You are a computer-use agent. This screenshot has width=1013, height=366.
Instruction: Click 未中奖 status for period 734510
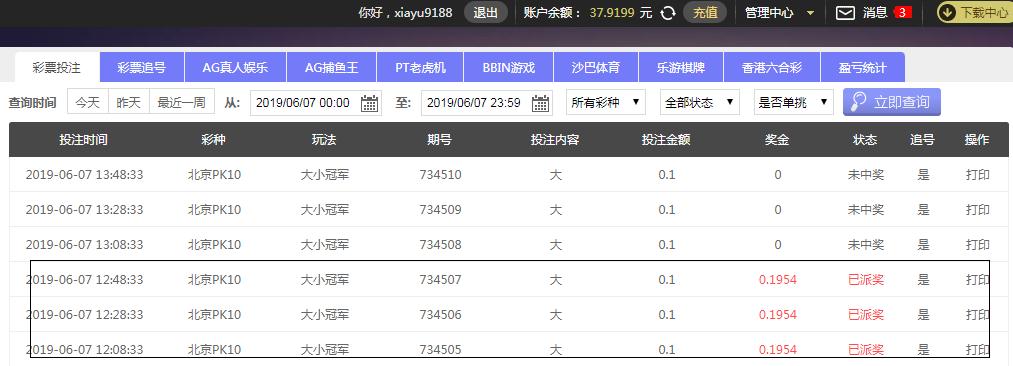click(x=866, y=174)
